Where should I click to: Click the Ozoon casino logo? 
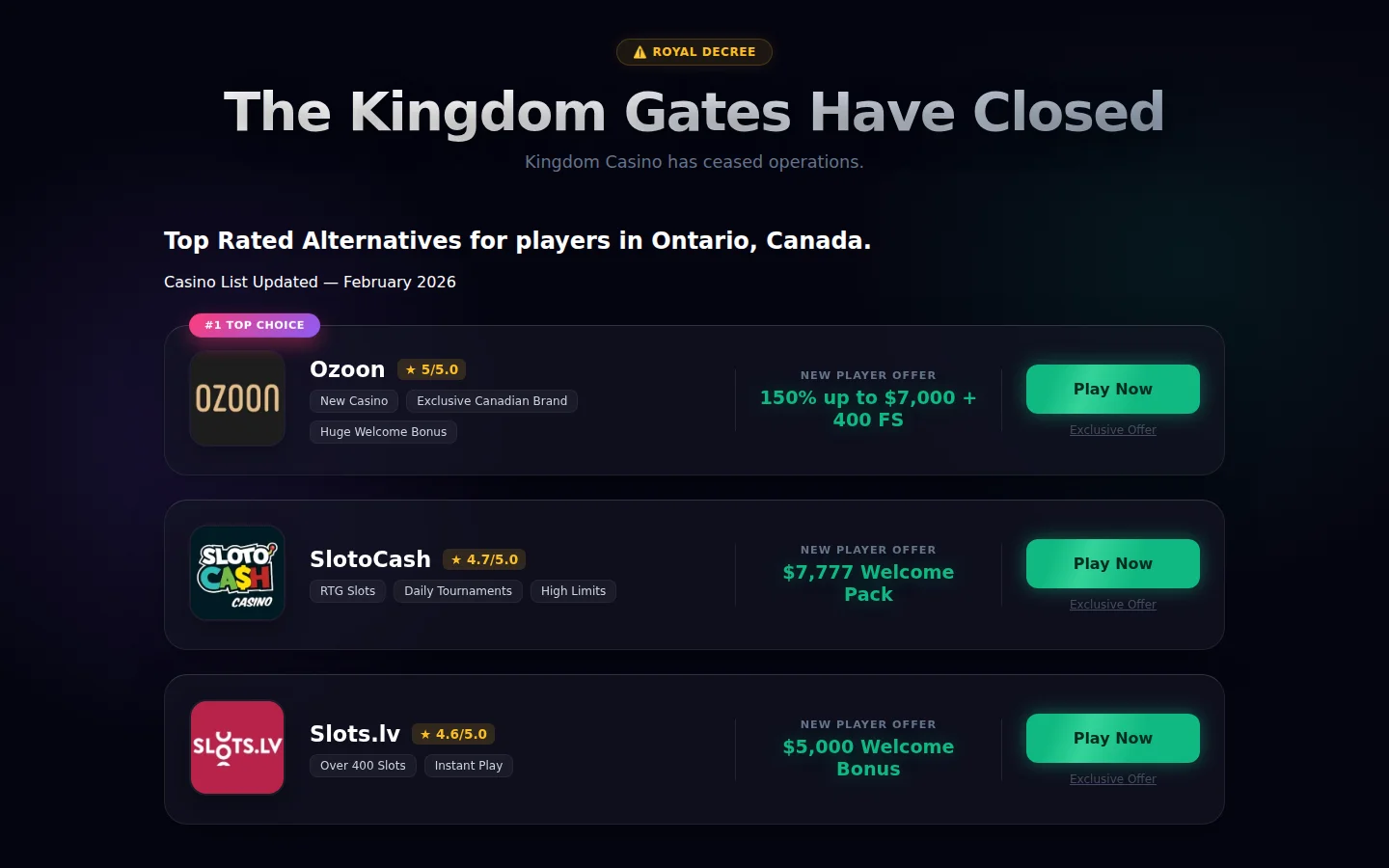coord(237,398)
